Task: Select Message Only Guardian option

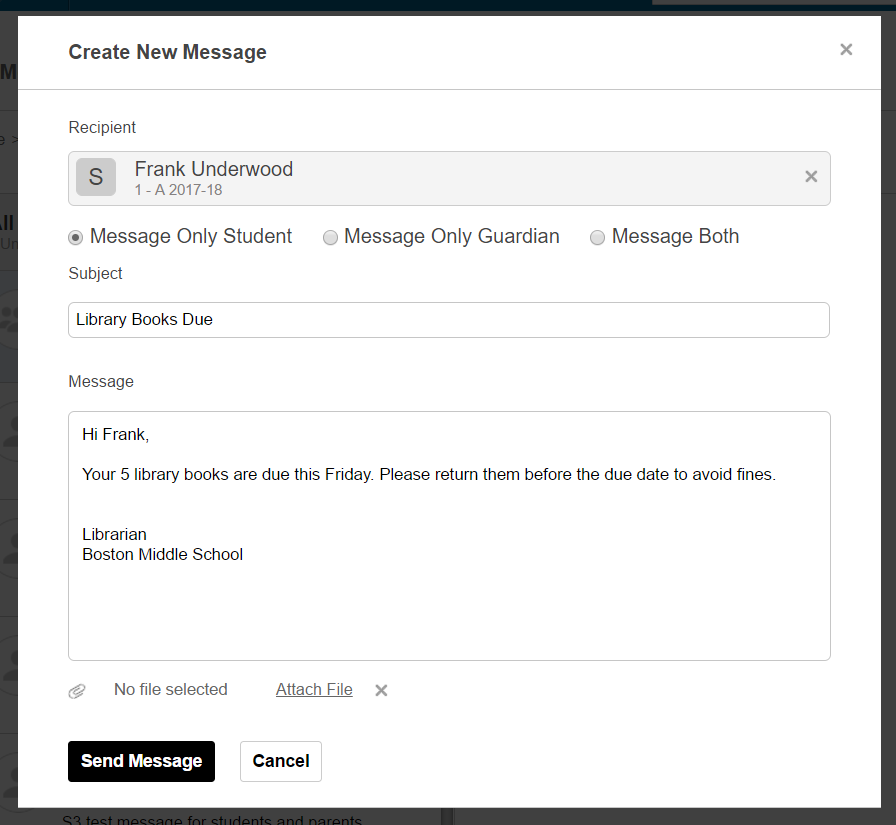Action: 330,237
